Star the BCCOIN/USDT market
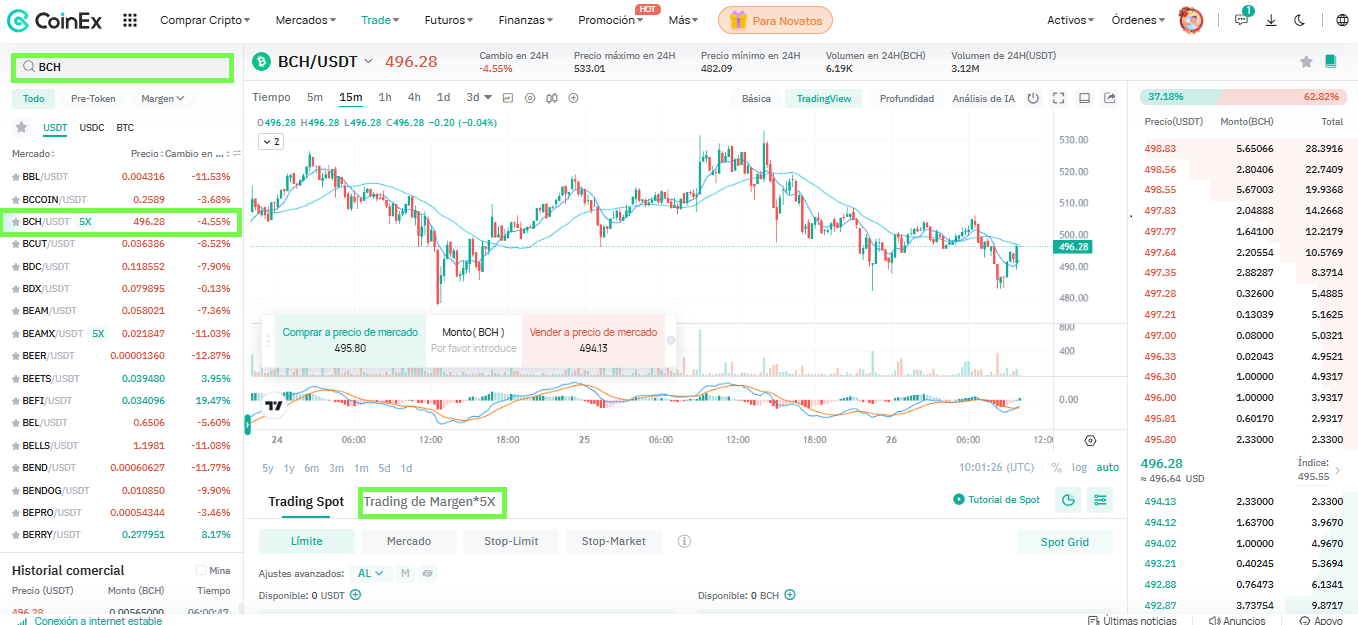The image size is (1358, 625). (x=15, y=199)
